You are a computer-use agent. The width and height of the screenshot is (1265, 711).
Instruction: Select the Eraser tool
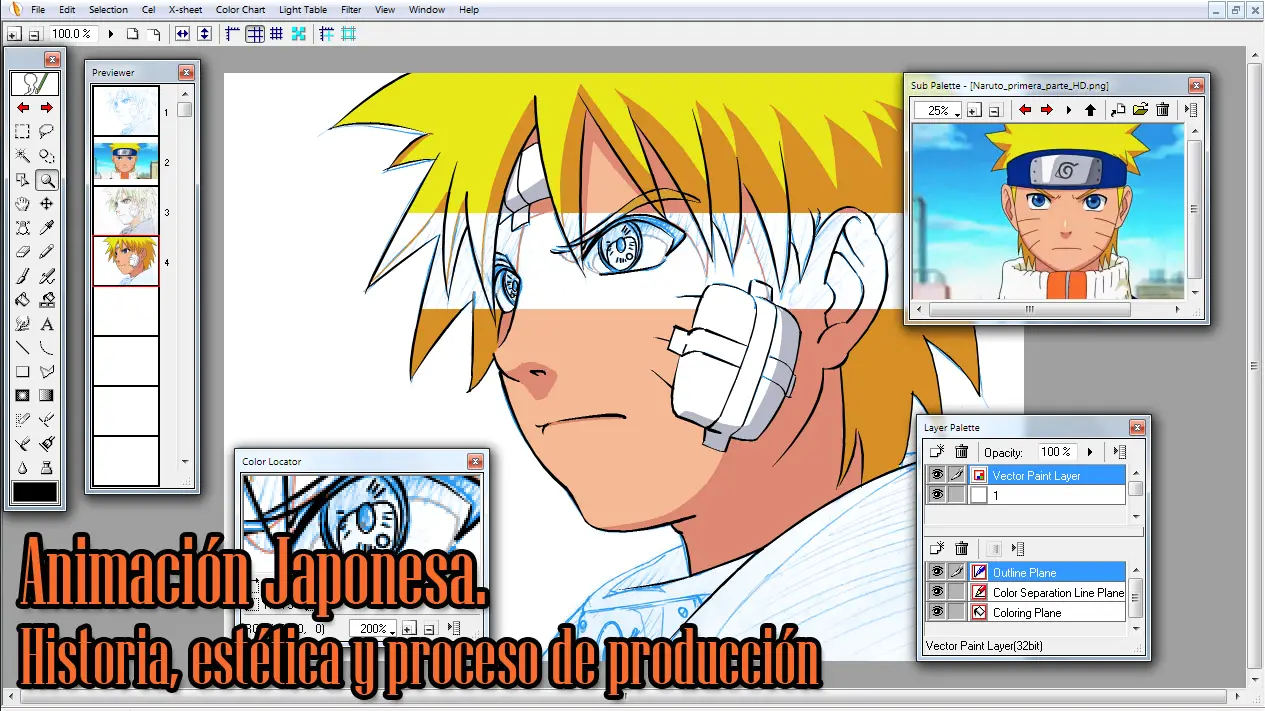[x=22, y=252]
